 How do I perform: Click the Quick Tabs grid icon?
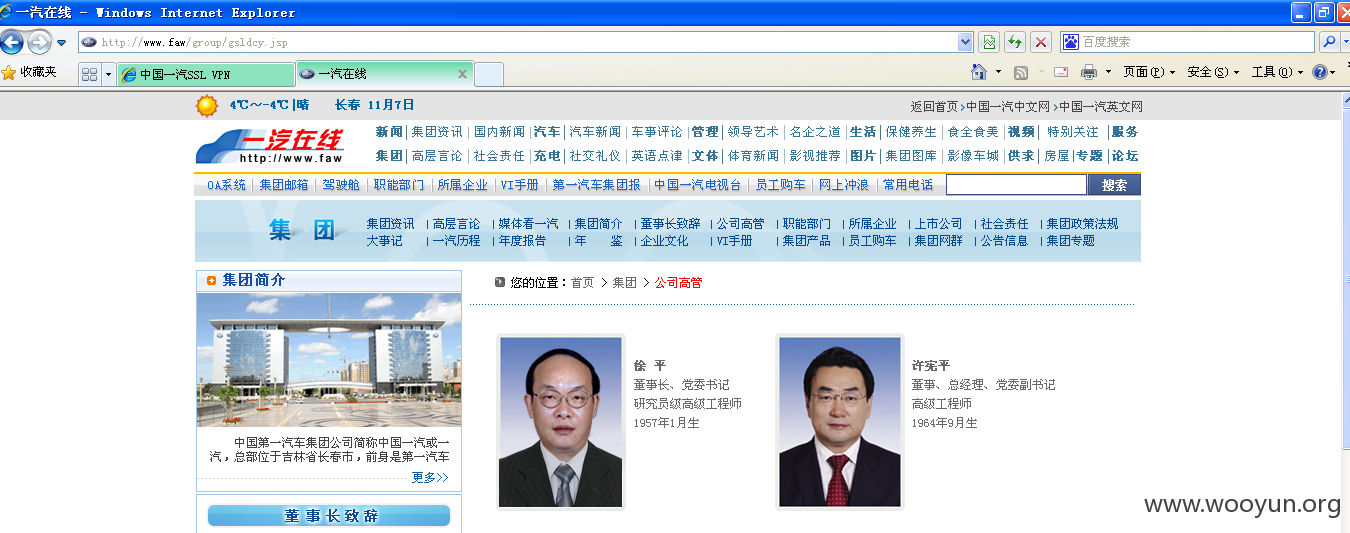(89, 74)
